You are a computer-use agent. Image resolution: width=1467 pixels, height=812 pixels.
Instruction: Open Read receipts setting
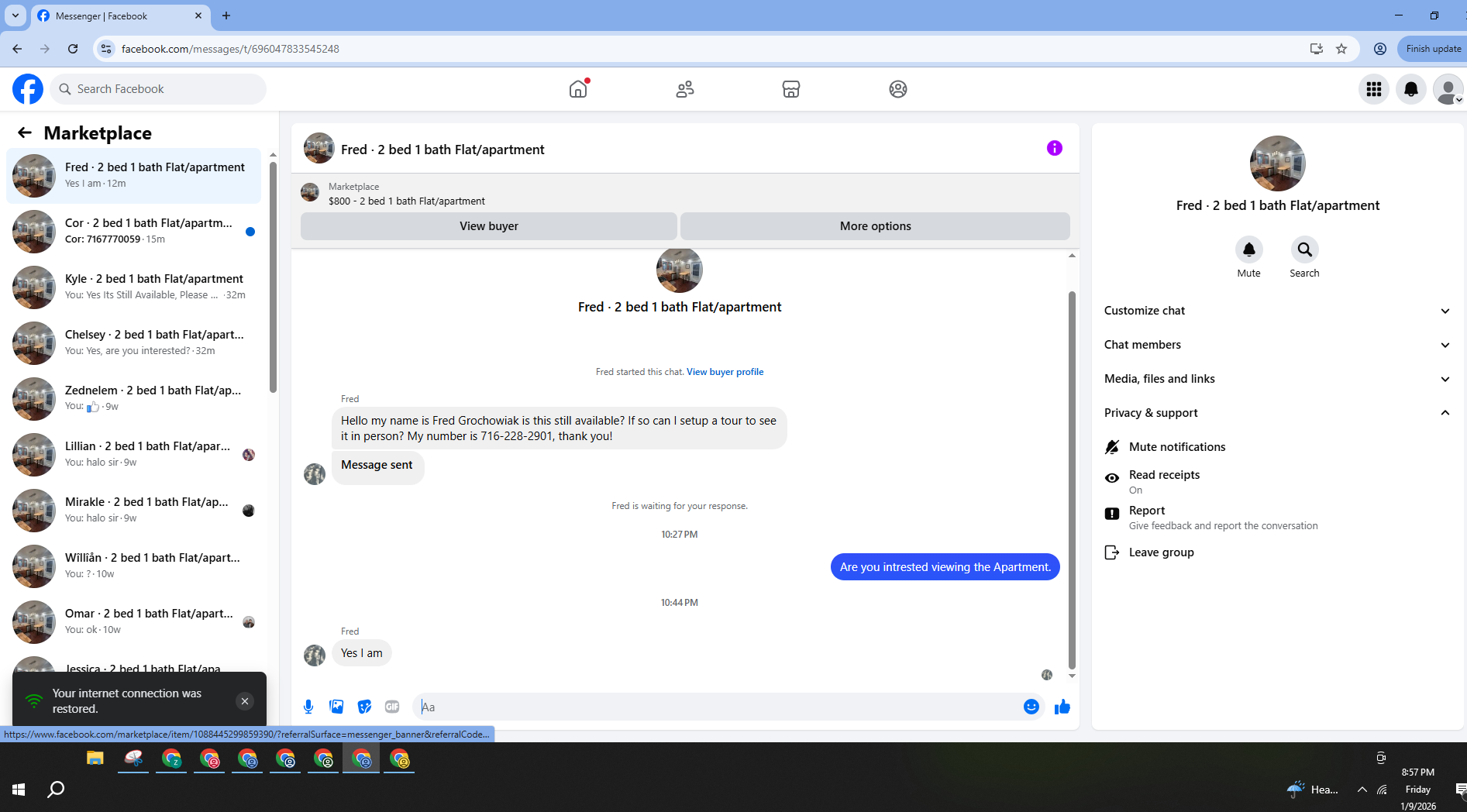tap(1279, 482)
